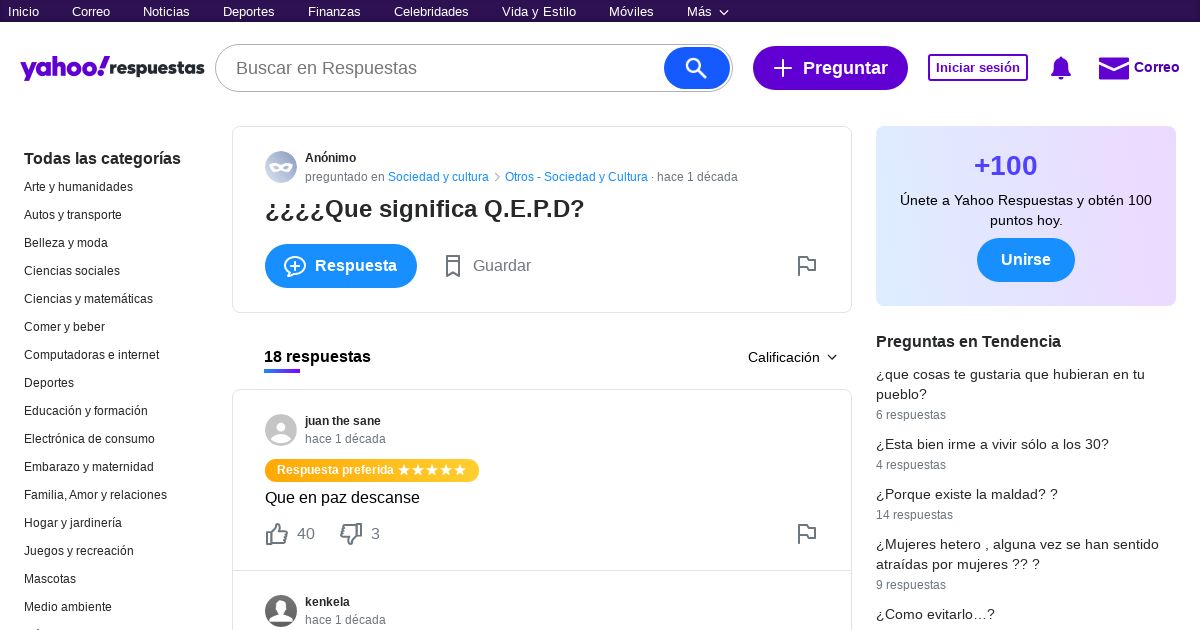Open question about vivir sólo a los 30

tap(992, 444)
